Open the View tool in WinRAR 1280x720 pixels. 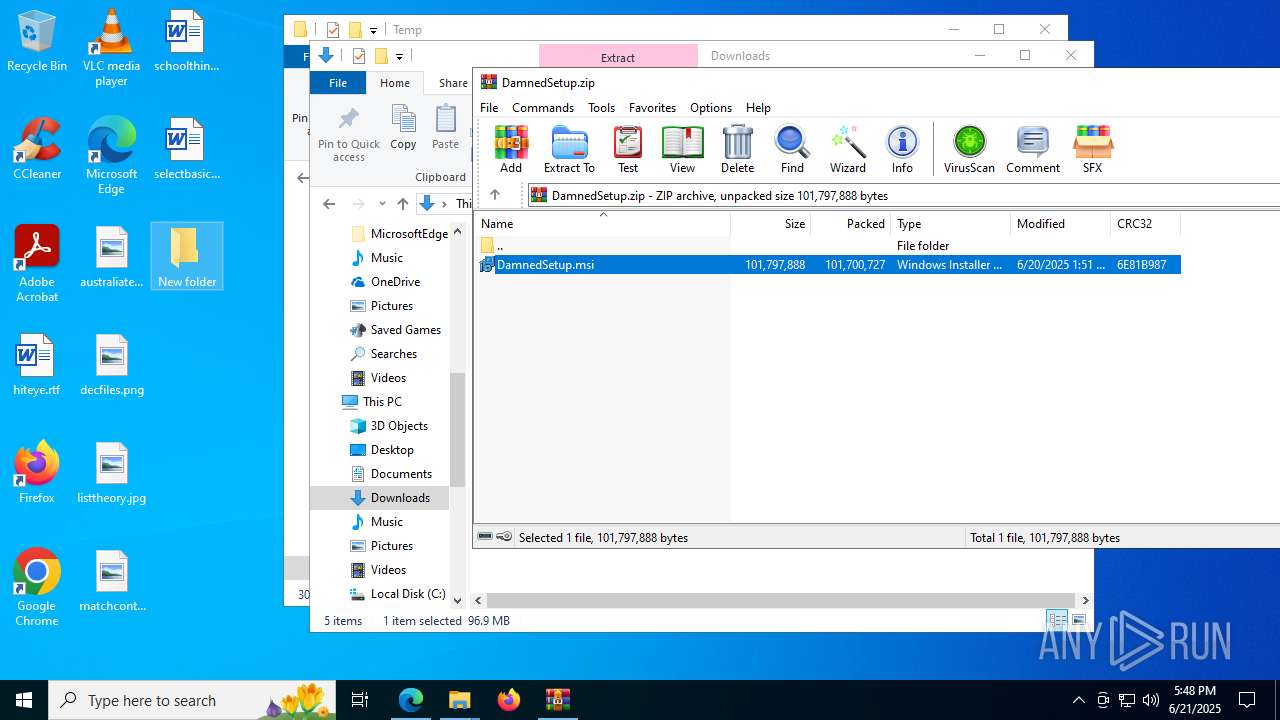click(x=682, y=150)
